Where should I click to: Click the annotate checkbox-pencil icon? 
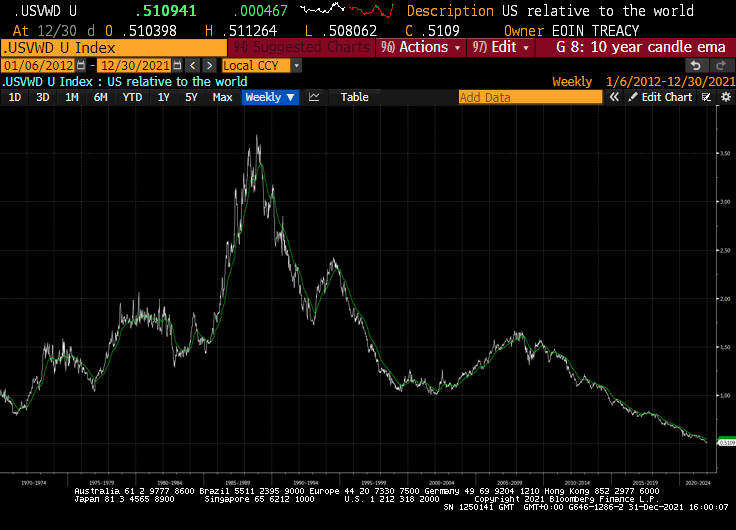click(706, 97)
